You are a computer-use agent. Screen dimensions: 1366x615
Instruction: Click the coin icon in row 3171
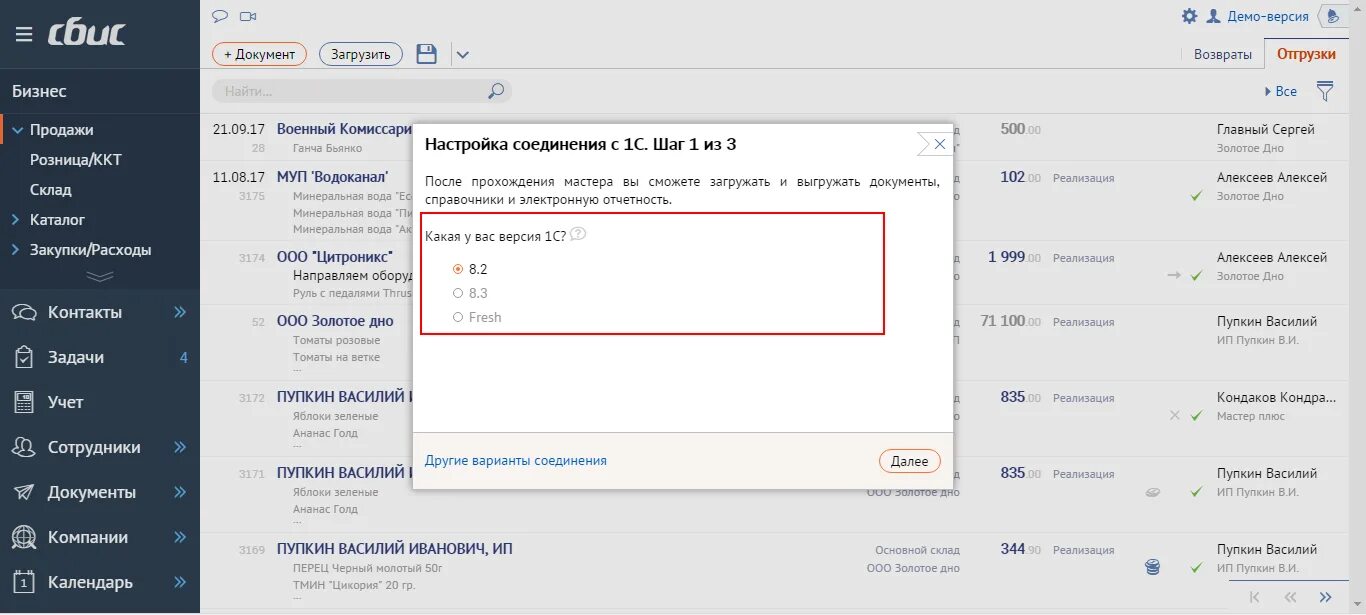(1153, 492)
